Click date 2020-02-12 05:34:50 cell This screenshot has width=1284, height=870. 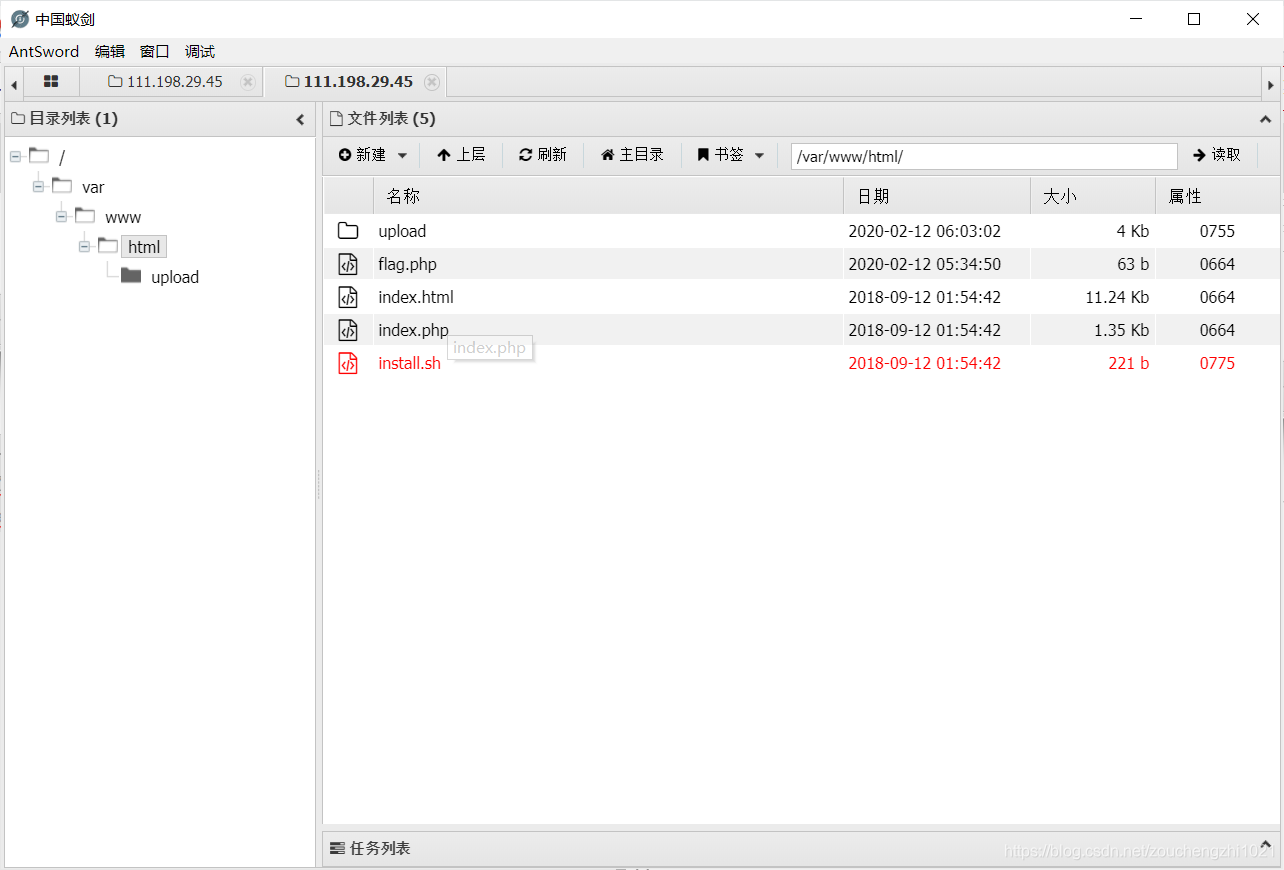pyautogui.click(x=924, y=264)
